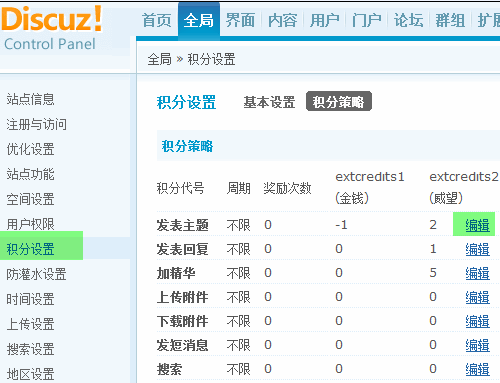
Task: Open 搜索设置 sidebar item
Action: (31, 349)
